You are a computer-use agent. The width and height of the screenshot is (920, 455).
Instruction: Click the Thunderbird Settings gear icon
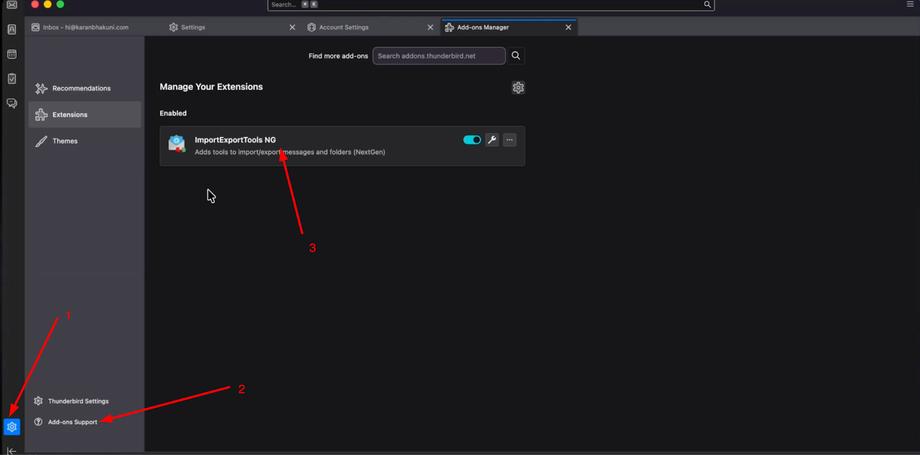pyautogui.click(x=38, y=401)
